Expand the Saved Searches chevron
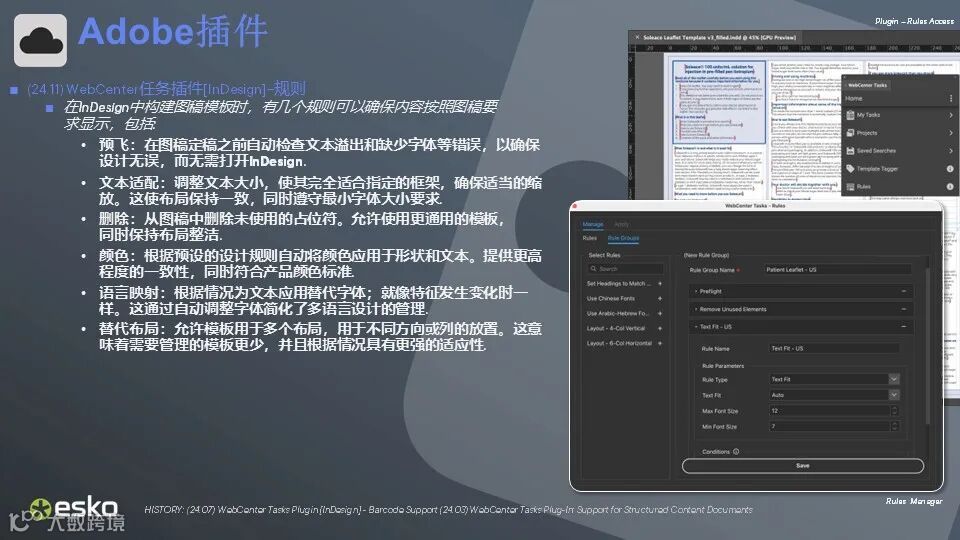 coord(951,151)
